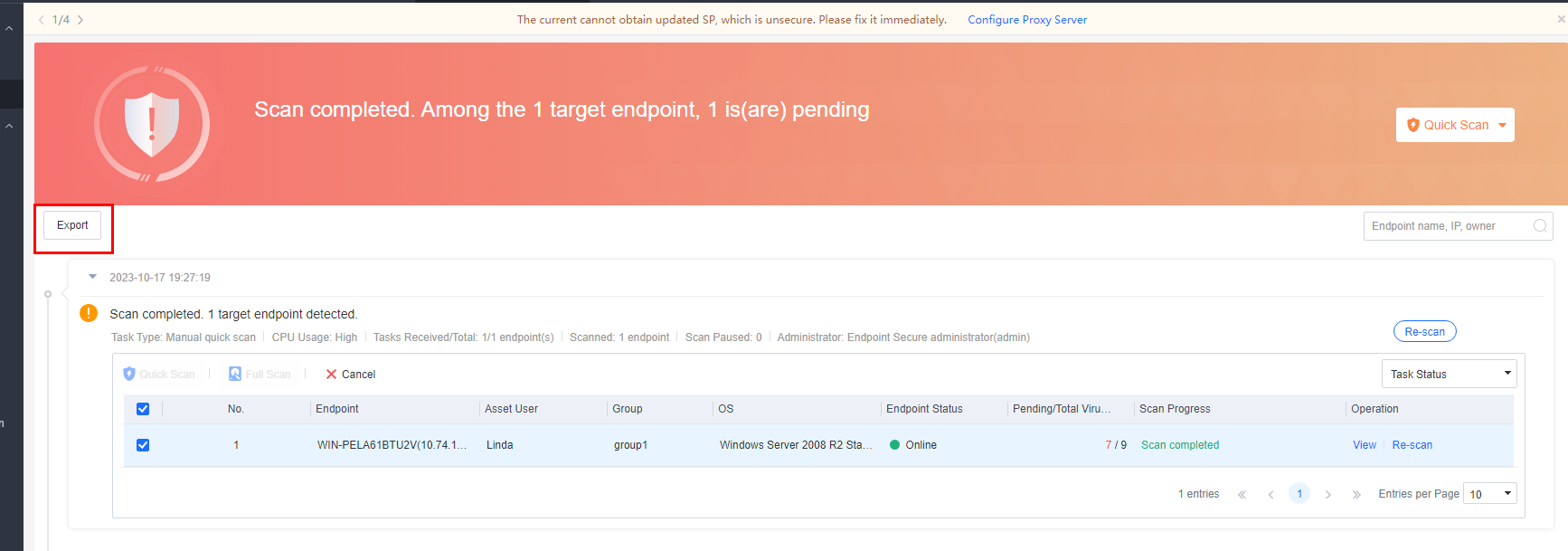Click the Pending/Total Viru... column header
This screenshot has width=1568, height=551.
1062,409
